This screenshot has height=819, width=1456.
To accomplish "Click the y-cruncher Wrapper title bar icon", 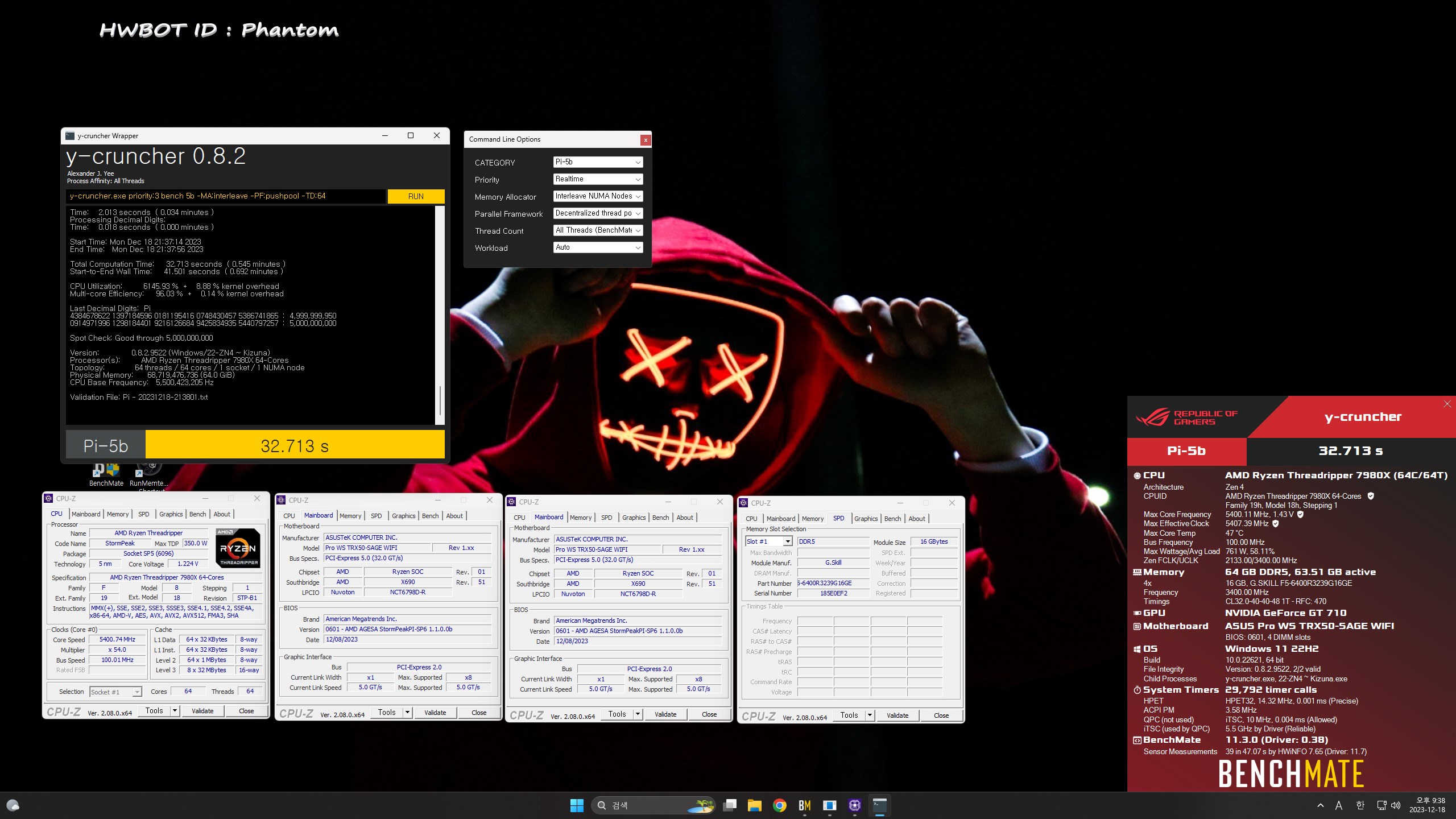I will tap(70, 136).
